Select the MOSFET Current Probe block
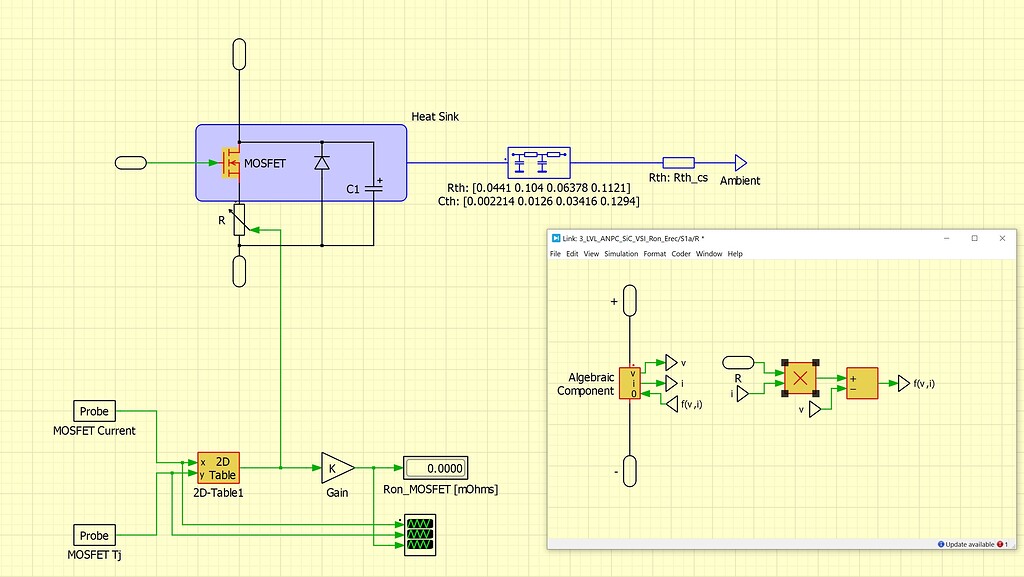This screenshot has height=577, width=1024. [93, 410]
